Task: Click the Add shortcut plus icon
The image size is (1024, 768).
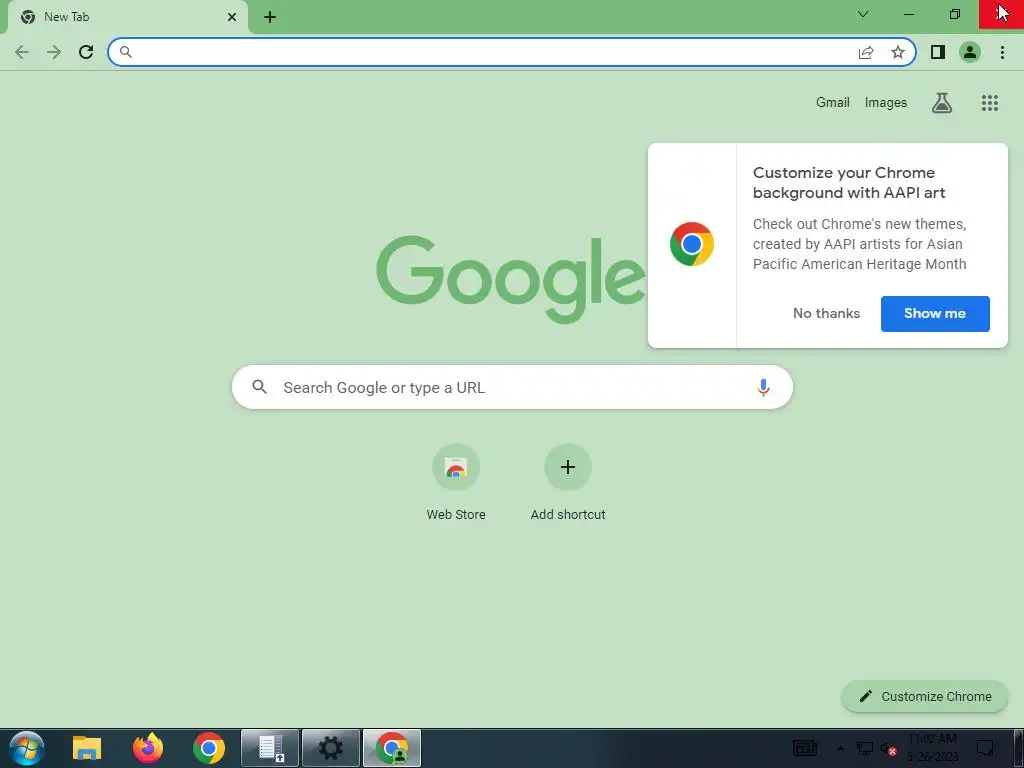Action: [568, 467]
